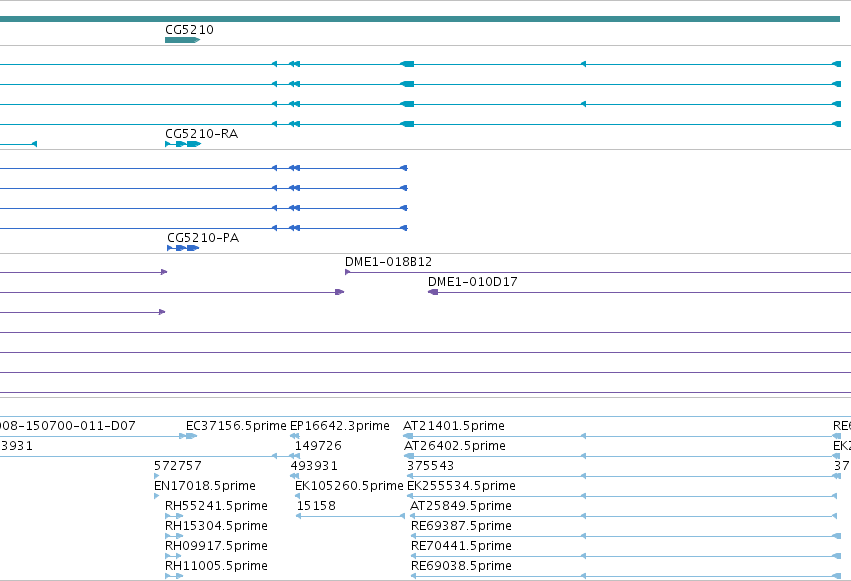851x581 pixels.
Task: Select EST EK255534.5prime label
Action: coord(461,486)
